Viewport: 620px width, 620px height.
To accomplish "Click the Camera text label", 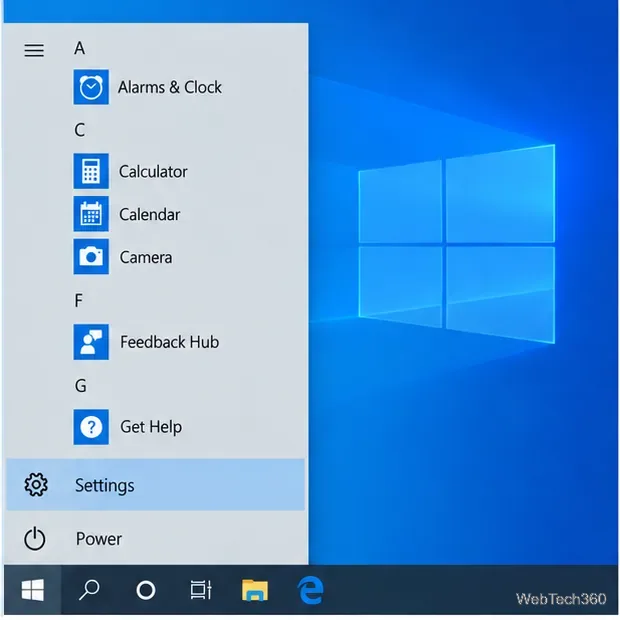I will click(x=146, y=257).
